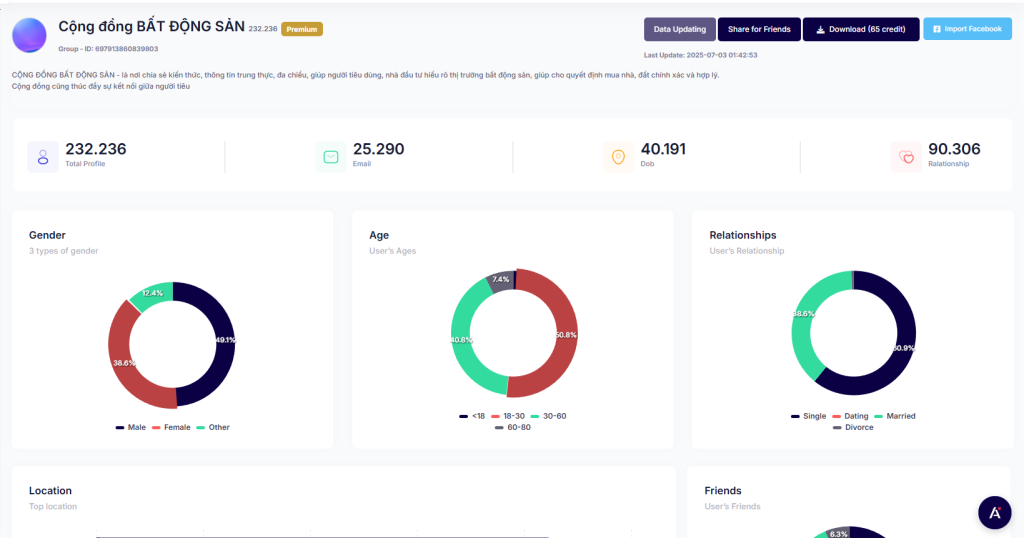The height and width of the screenshot is (538, 1024).
Task: Click the 12.4% other segment of Gender donut
Action: point(153,293)
